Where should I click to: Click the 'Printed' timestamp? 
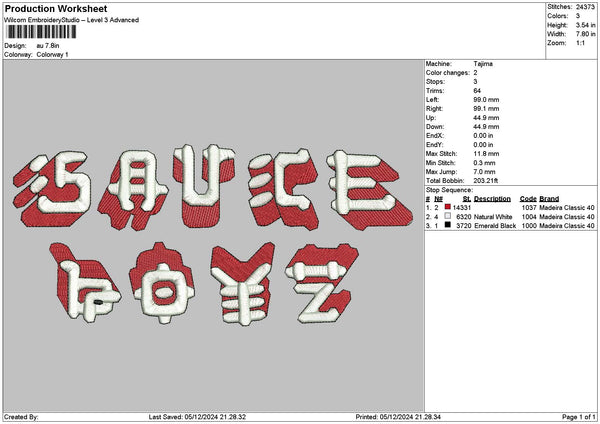[398, 417]
